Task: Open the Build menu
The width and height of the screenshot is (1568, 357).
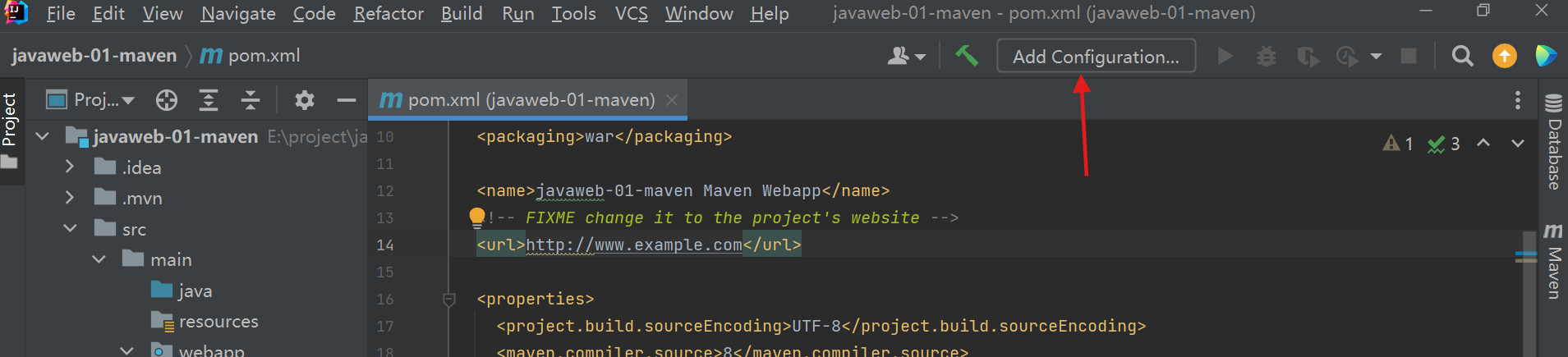Action: point(462,13)
